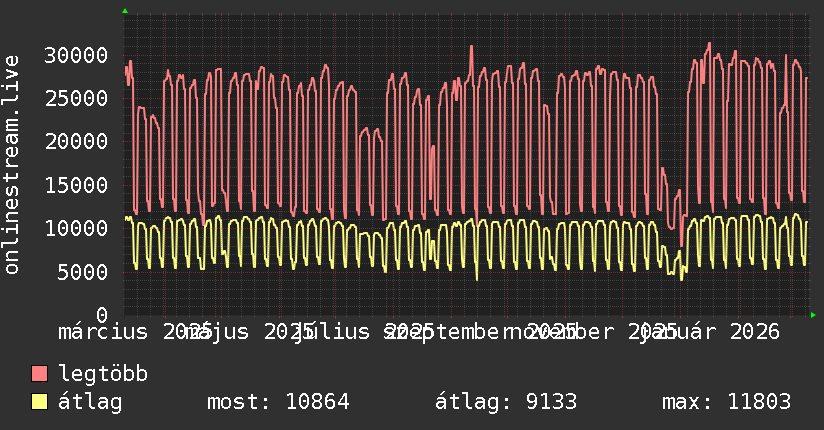Select the legtöbb legend label

tap(103, 374)
